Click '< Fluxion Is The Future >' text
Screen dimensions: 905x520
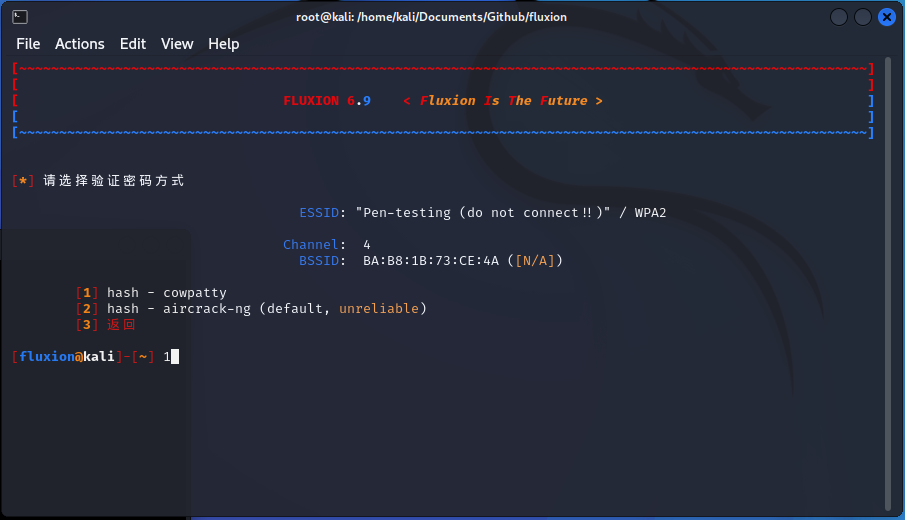[503, 100]
